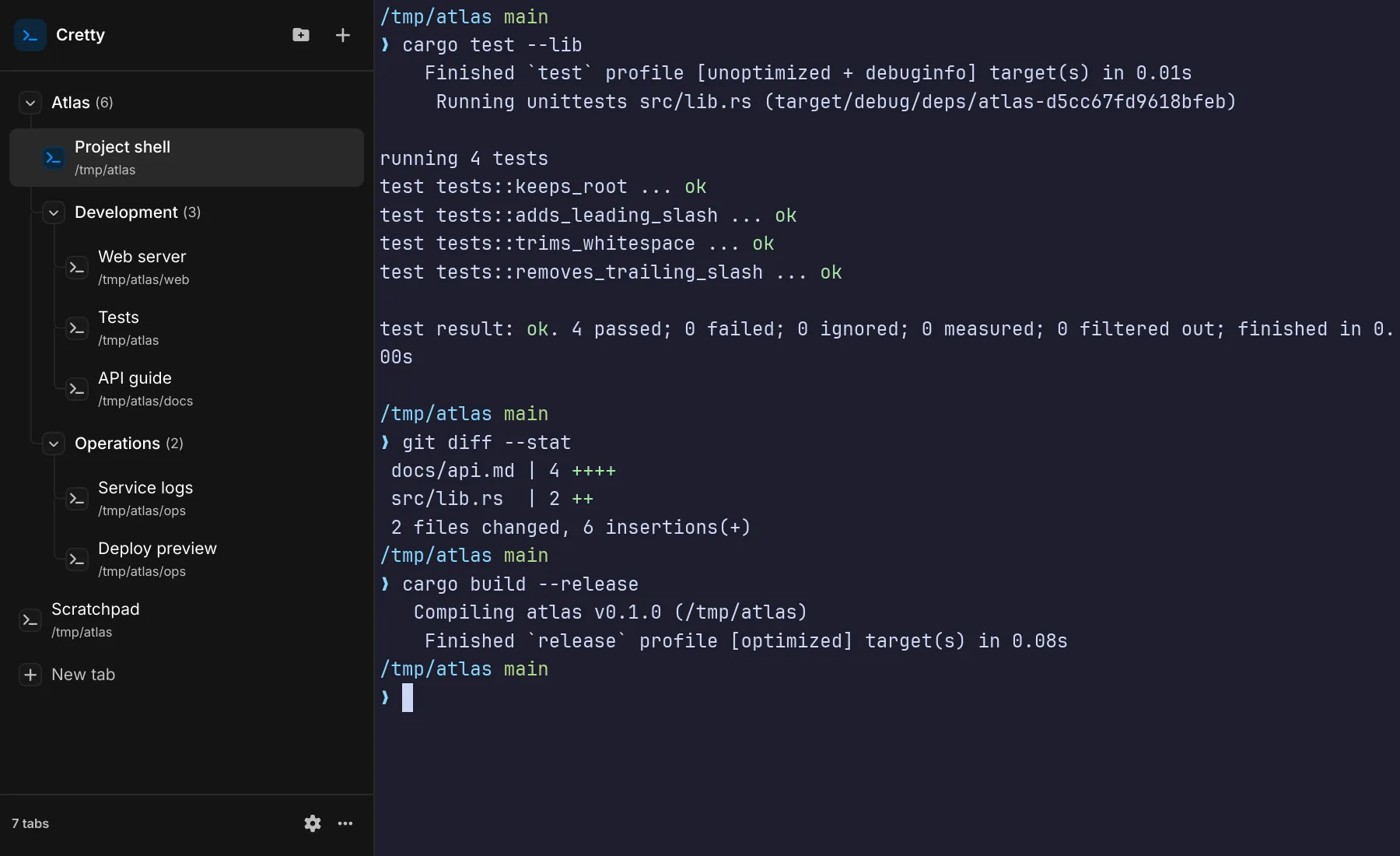The height and width of the screenshot is (856, 1400).
Task: Collapse the Development group
Action: pyautogui.click(x=54, y=212)
